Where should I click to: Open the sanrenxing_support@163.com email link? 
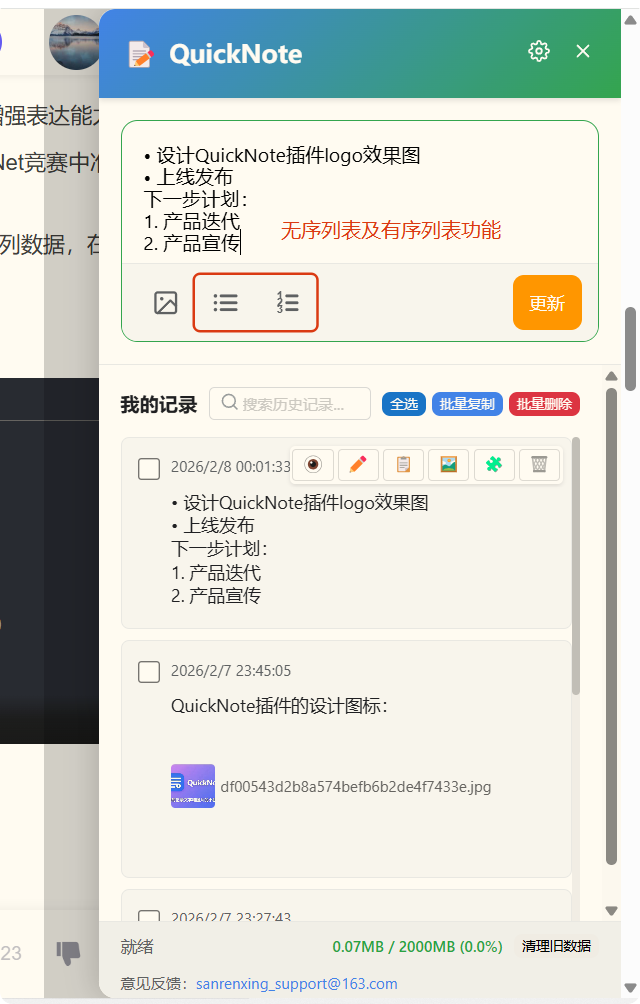click(x=296, y=984)
